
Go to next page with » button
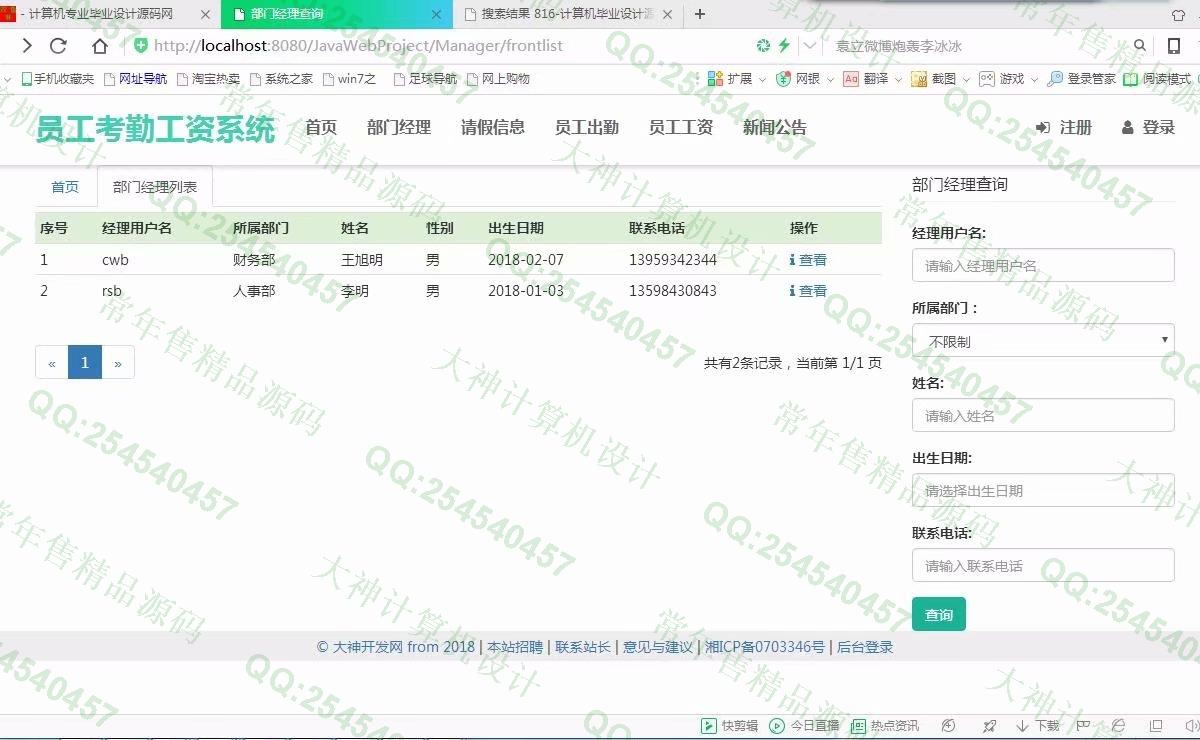118,363
